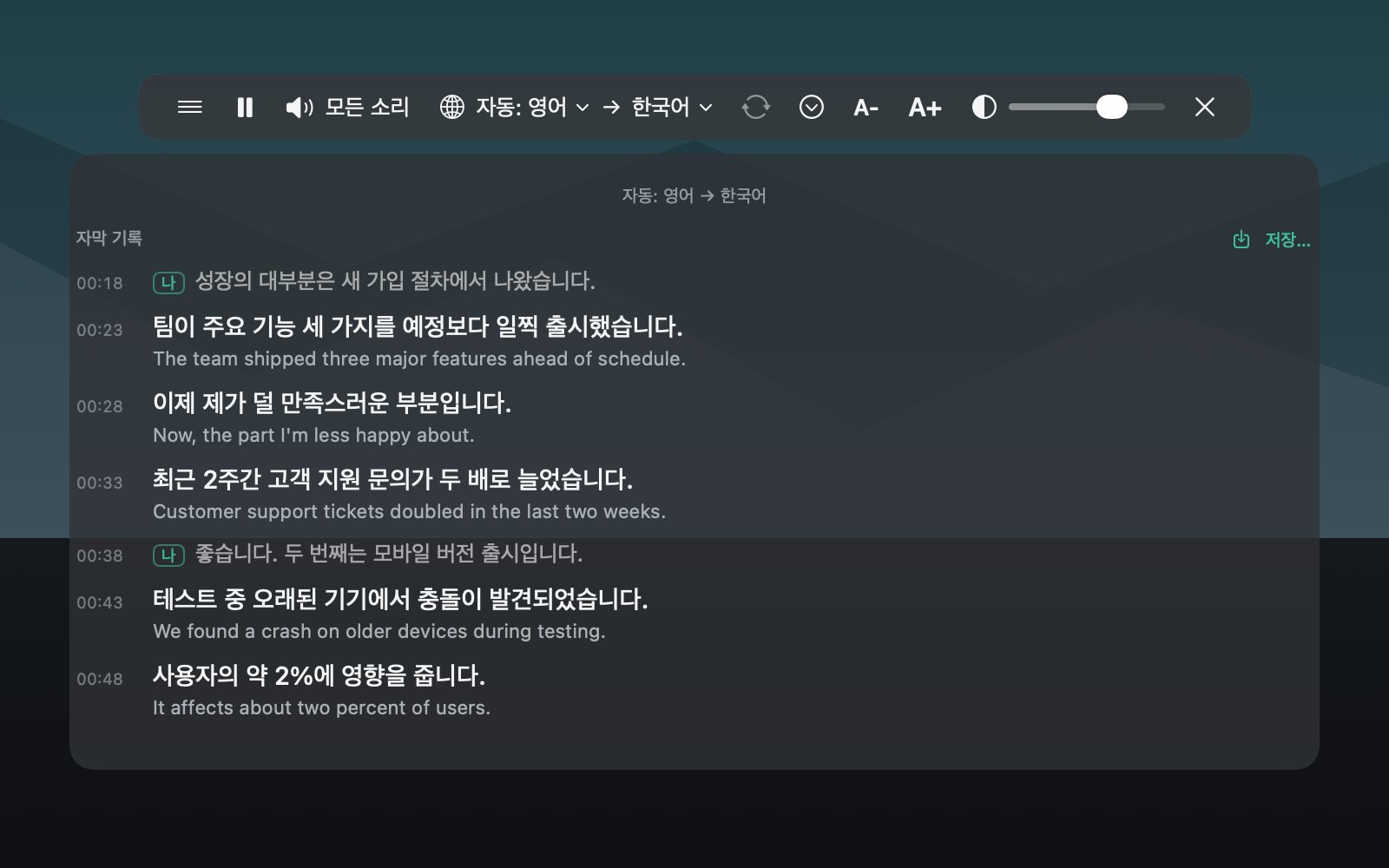Select timestamp 00:18
Screen dimensions: 1389x868
(x=100, y=283)
